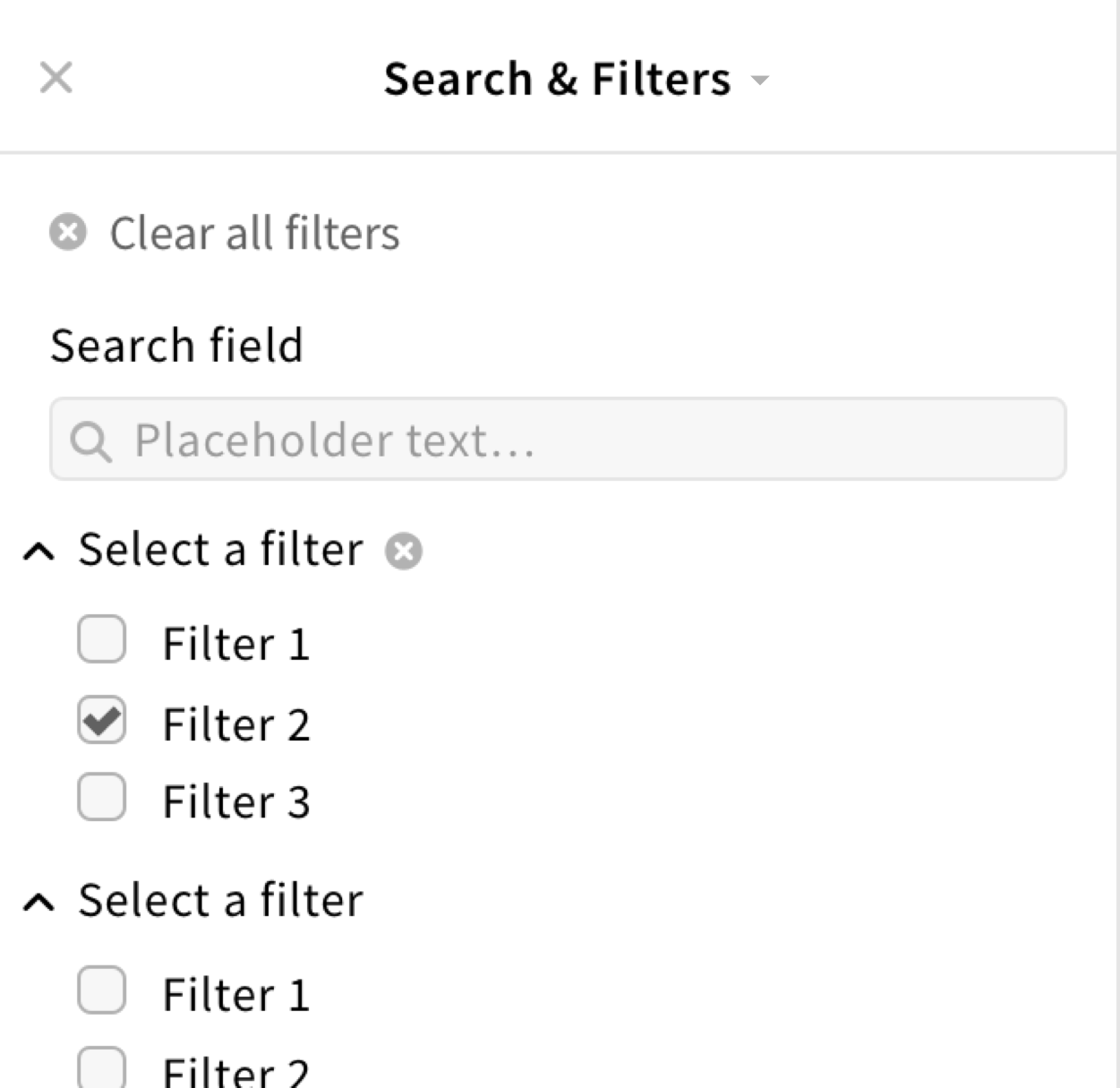Click "Filter 1" label text in second group
This screenshot has width=1120, height=1088.
236,995
